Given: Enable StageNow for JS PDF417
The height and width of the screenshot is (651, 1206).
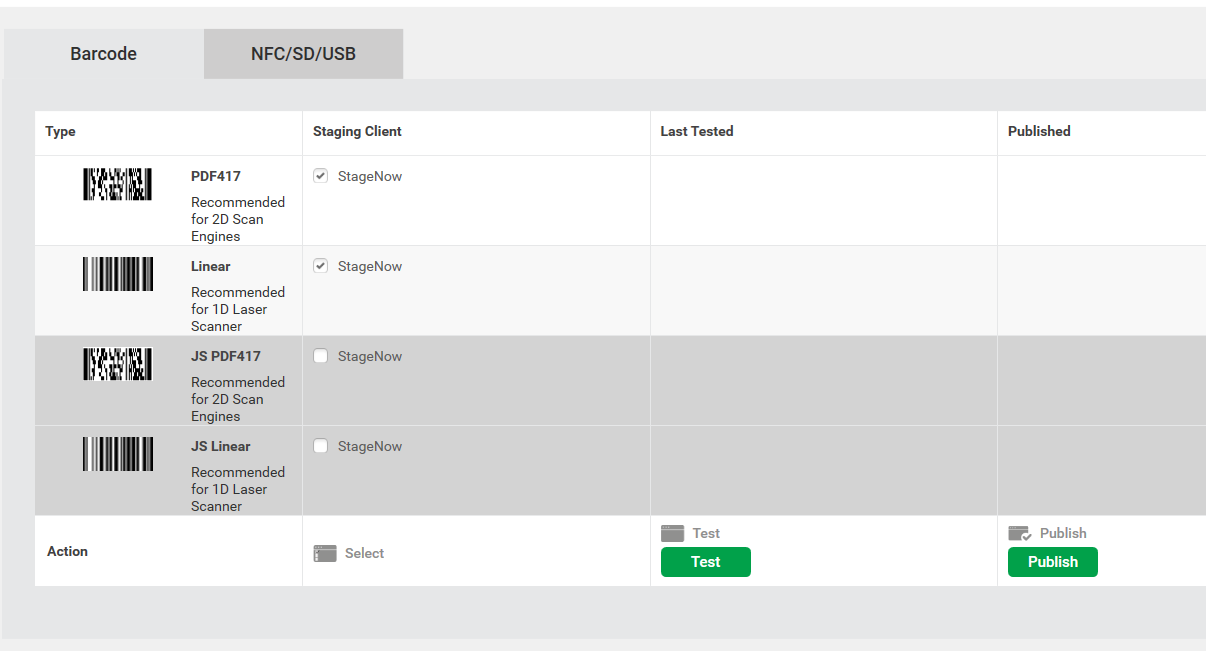Looking at the screenshot, I should 320,355.
